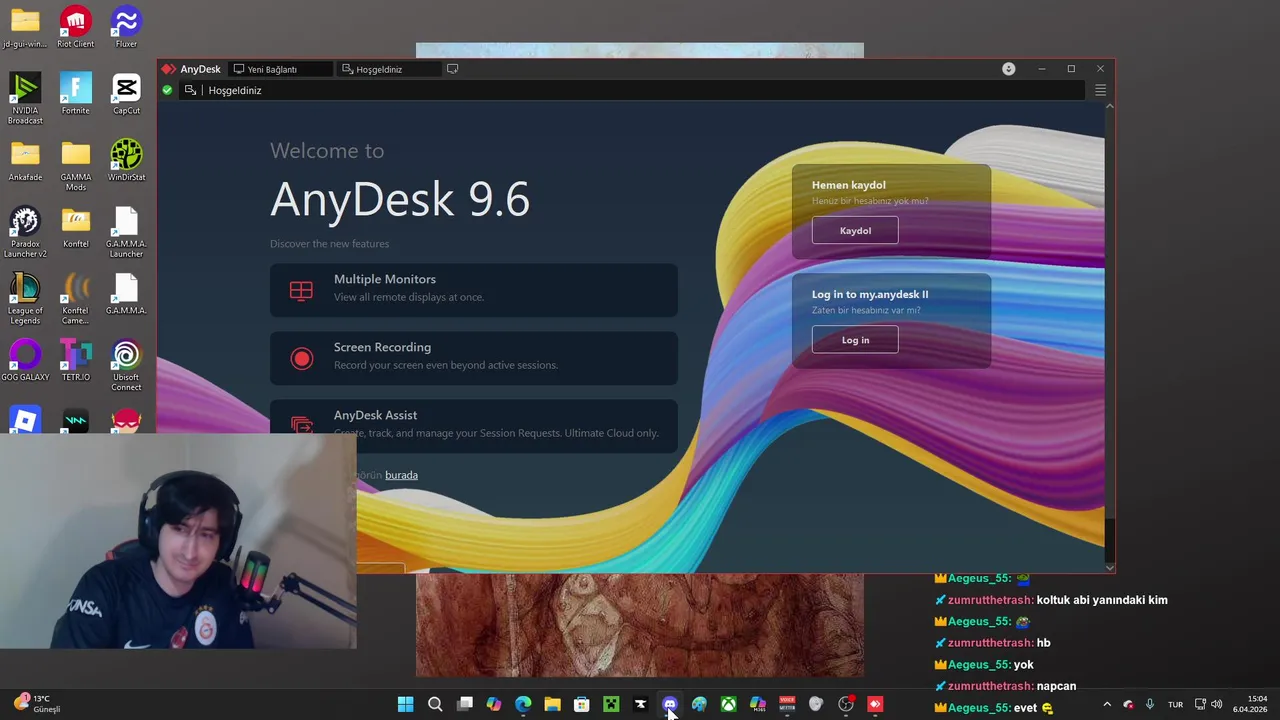Click the AnyDesk logo in title bar
This screenshot has width=1280, height=720.
coord(169,69)
